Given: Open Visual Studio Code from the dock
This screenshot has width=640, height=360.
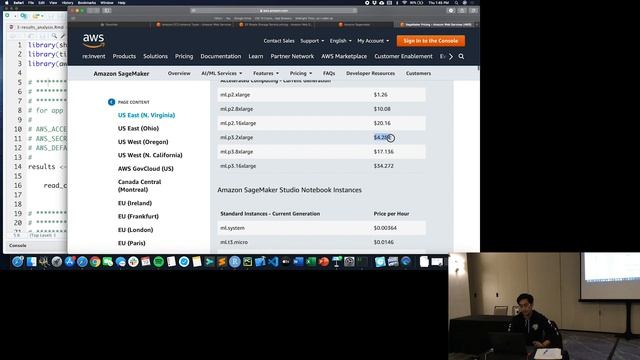Looking at the screenshot, I should coord(273,262).
